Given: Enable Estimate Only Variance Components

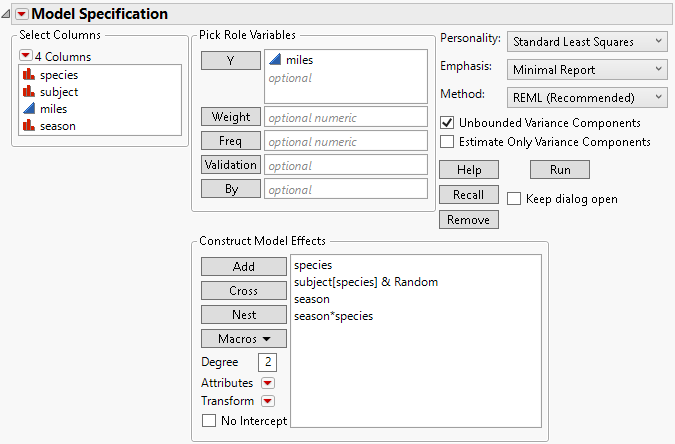Looking at the screenshot, I should pos(448,142).
